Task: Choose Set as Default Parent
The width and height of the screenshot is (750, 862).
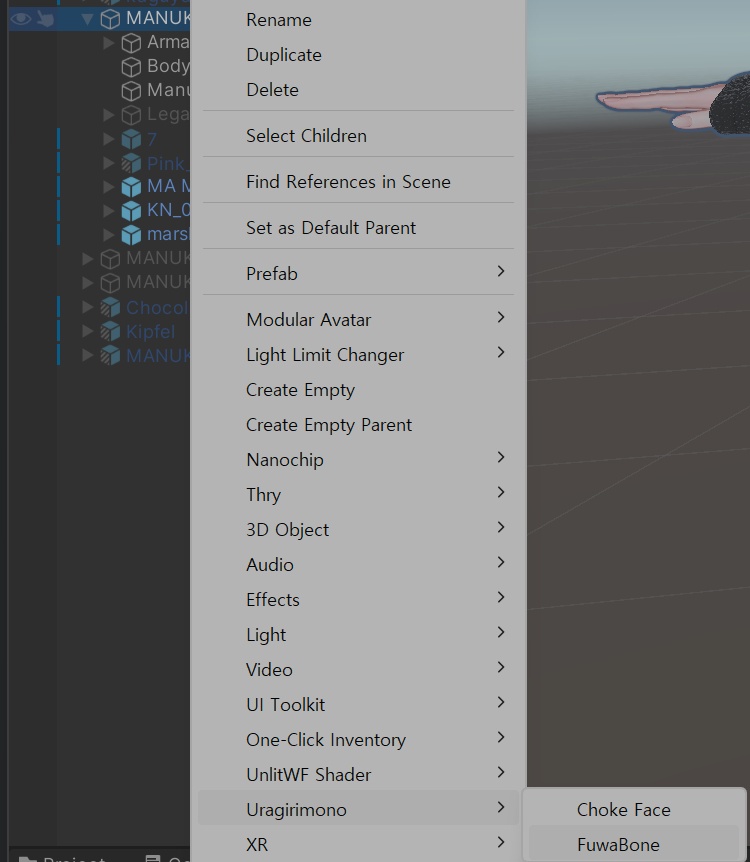Action: click(x=357, y=228)
